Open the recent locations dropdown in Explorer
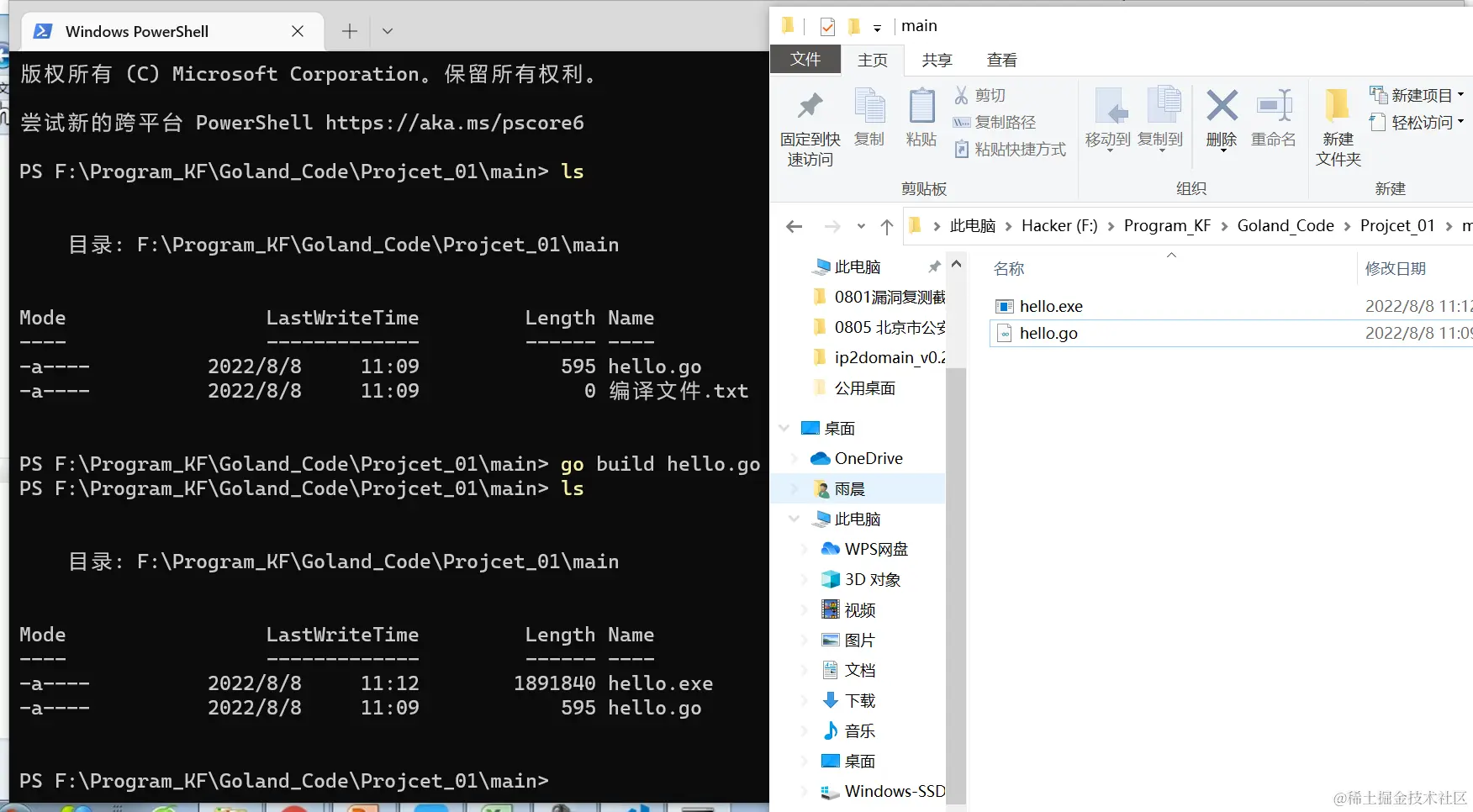 861,226
